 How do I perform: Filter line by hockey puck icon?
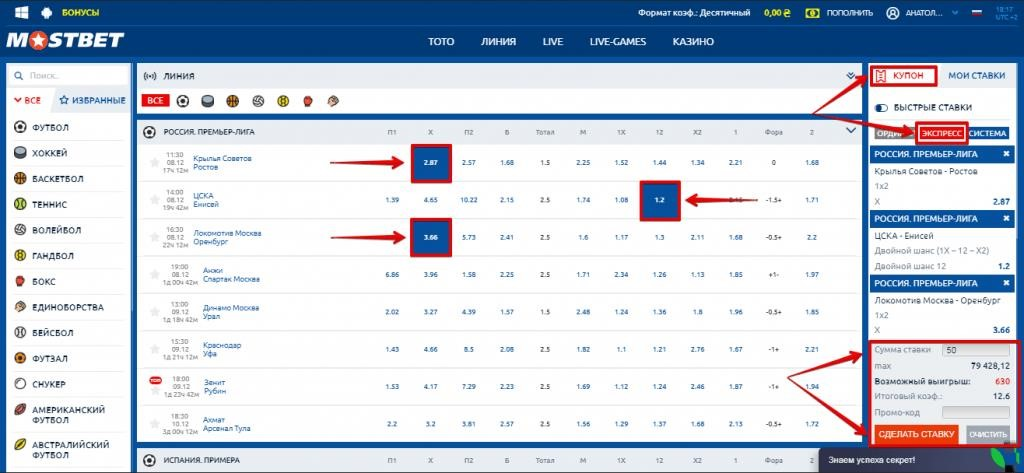click(207, 101)
